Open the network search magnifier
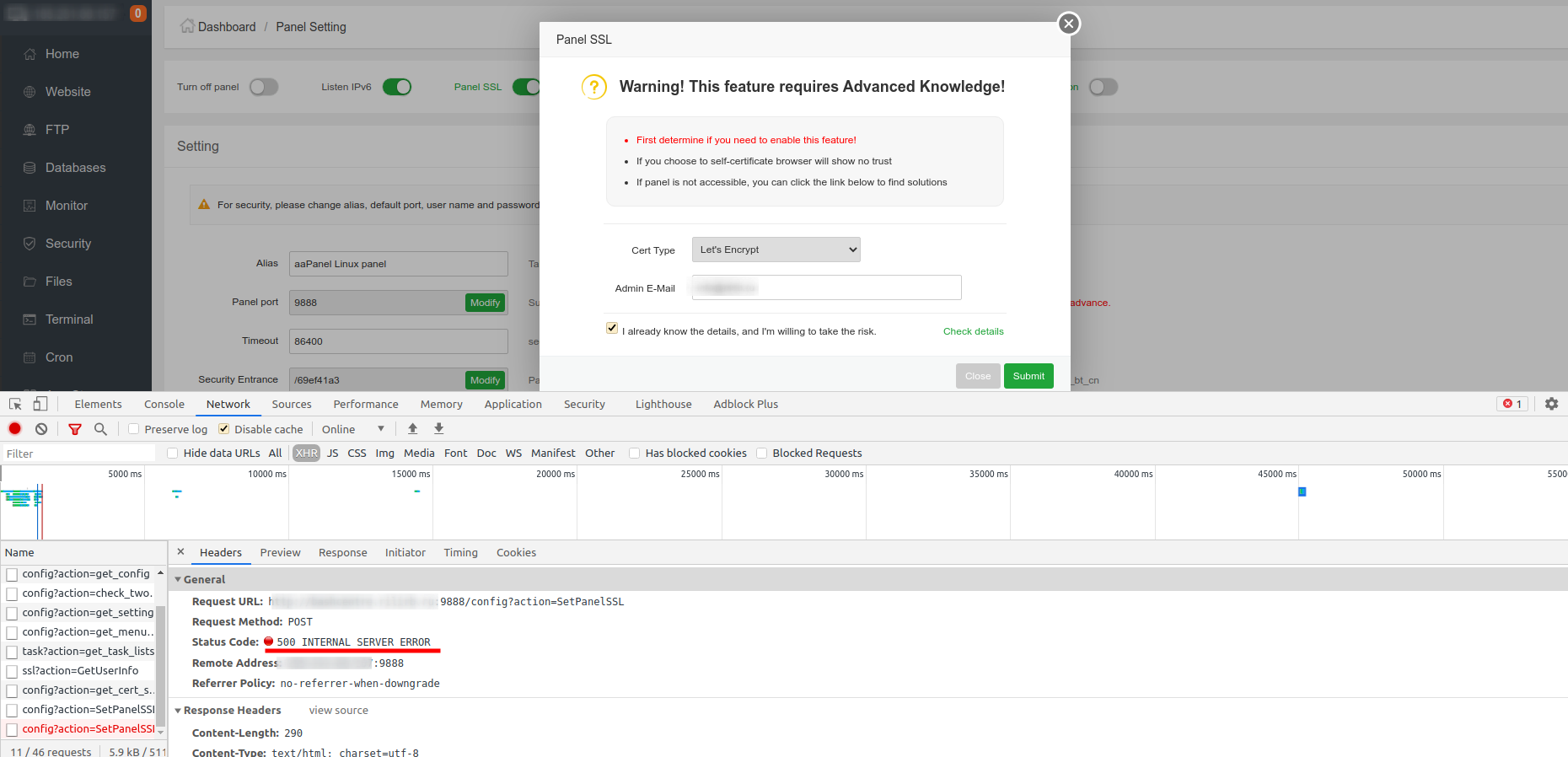The width and height of the screenshot is (1568, 757). coord(100,429)
